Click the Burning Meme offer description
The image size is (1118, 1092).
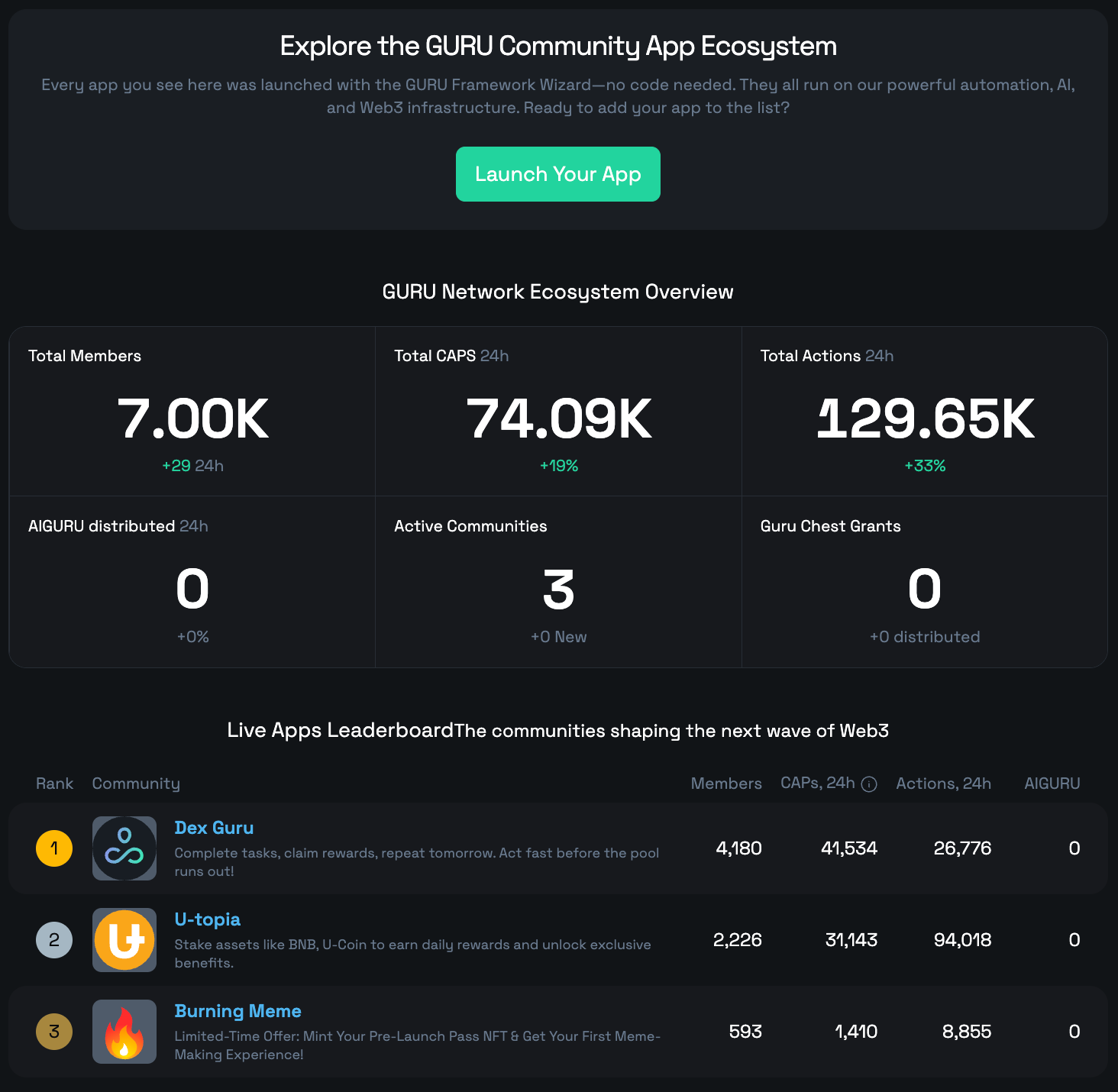pos(418,1045)
